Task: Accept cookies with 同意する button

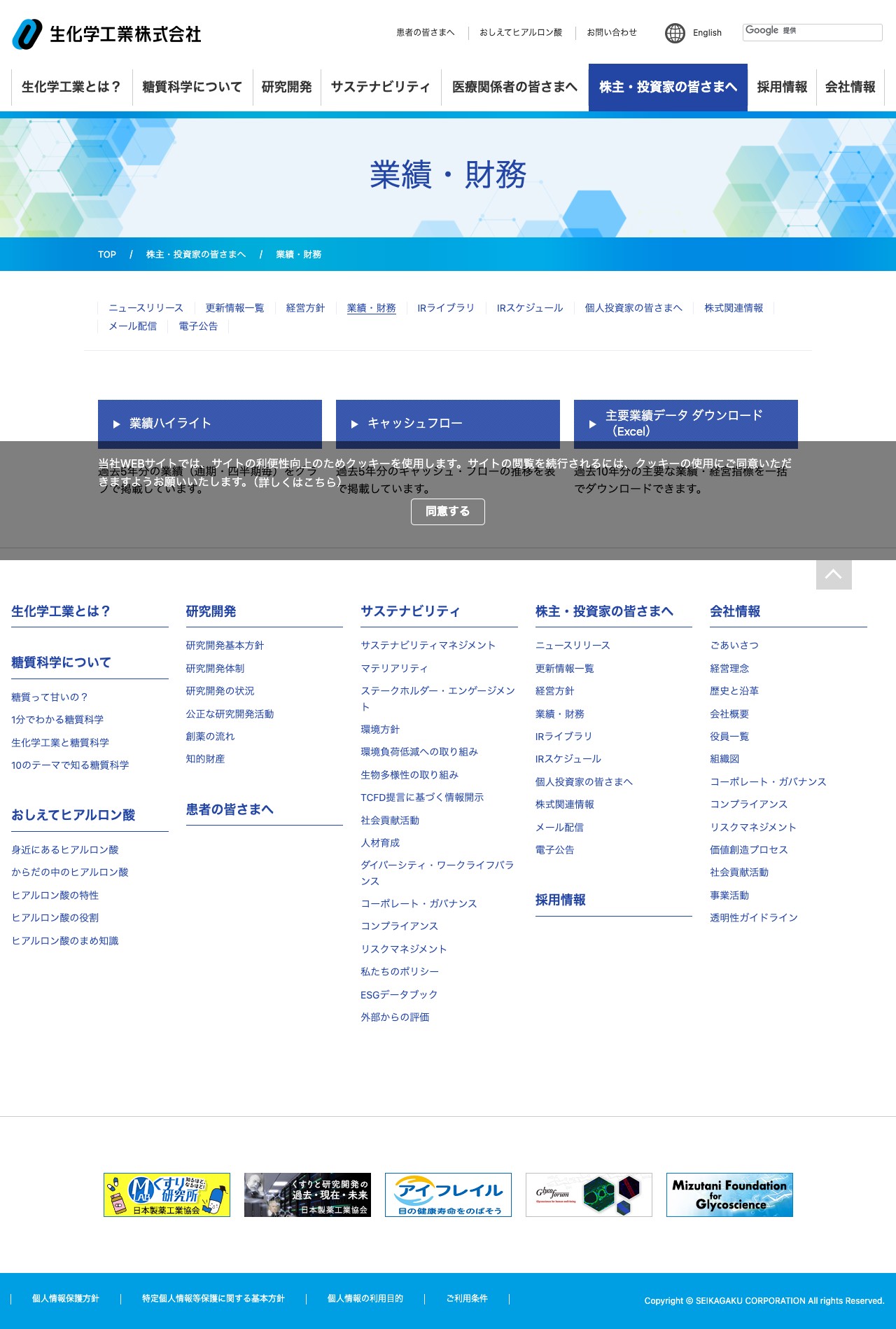Action: pyautogui.click(x=448, y=512)
